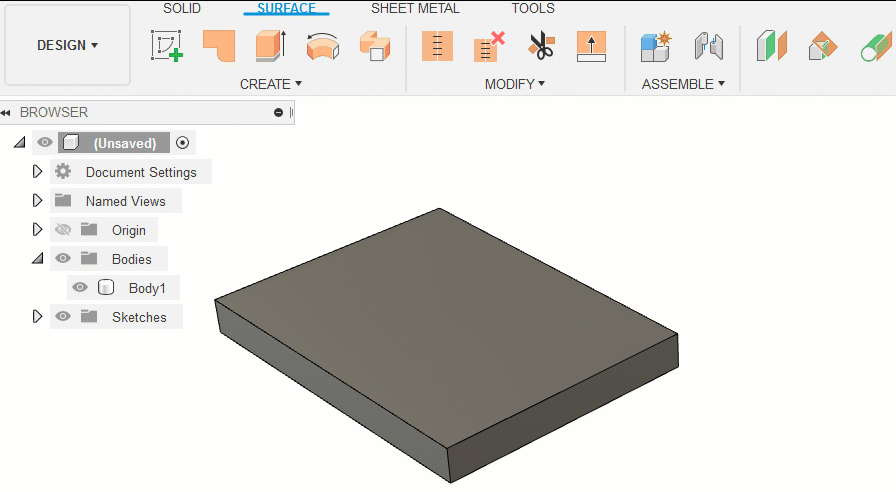Click the Document Settings gear icon
The width and height of the screenshot is (896, 492).
(x=63, y=171)
